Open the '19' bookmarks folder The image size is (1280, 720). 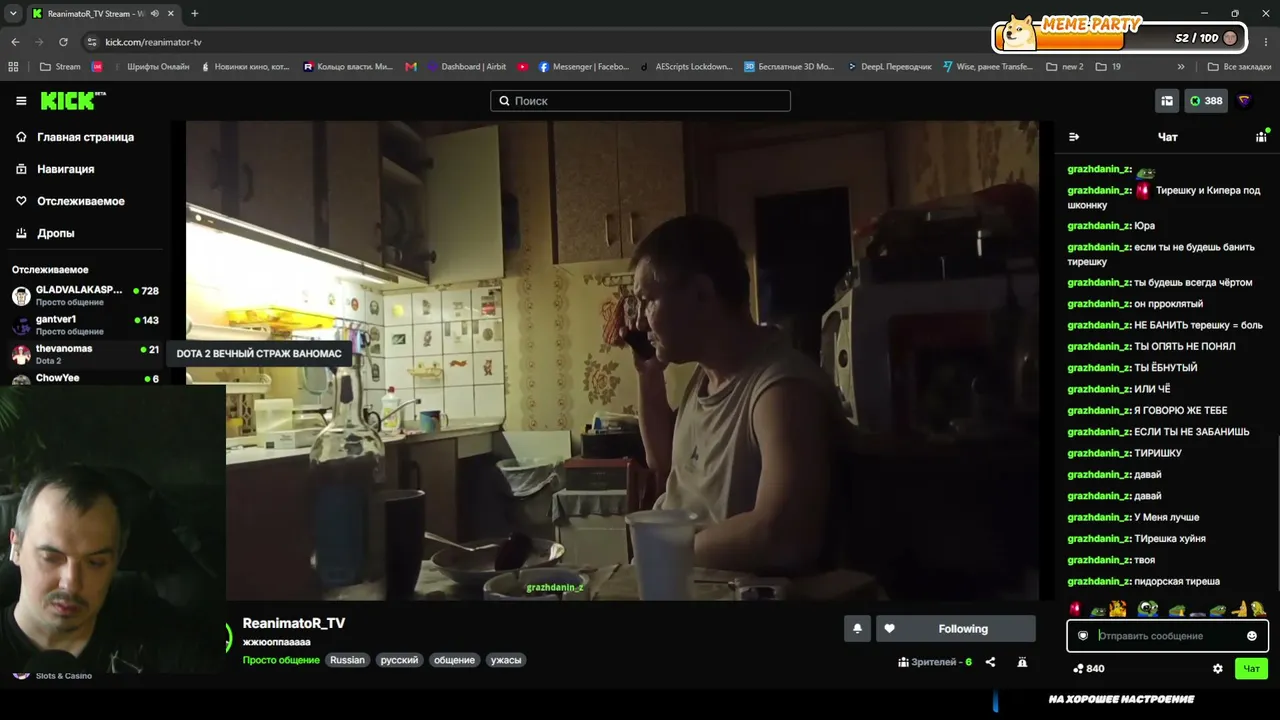[x=1108, y=67]
